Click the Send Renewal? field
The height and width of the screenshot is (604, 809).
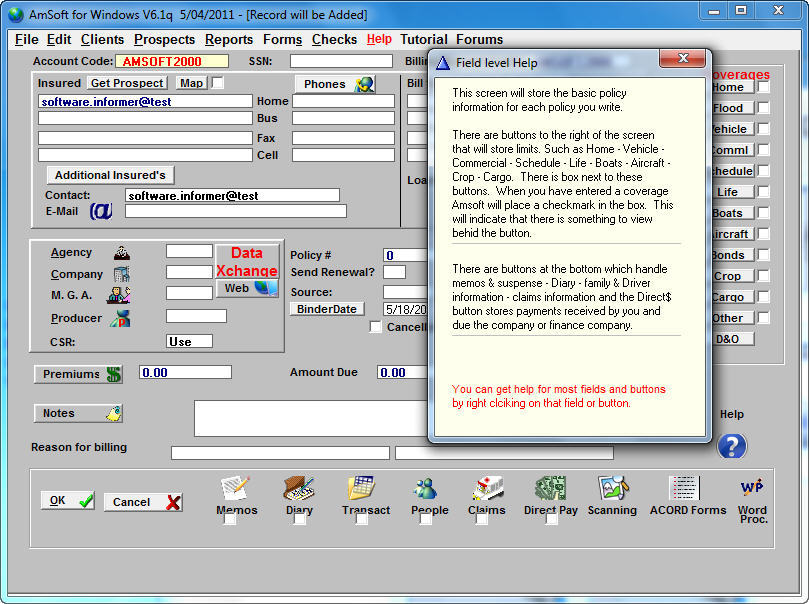coord(394,272)
